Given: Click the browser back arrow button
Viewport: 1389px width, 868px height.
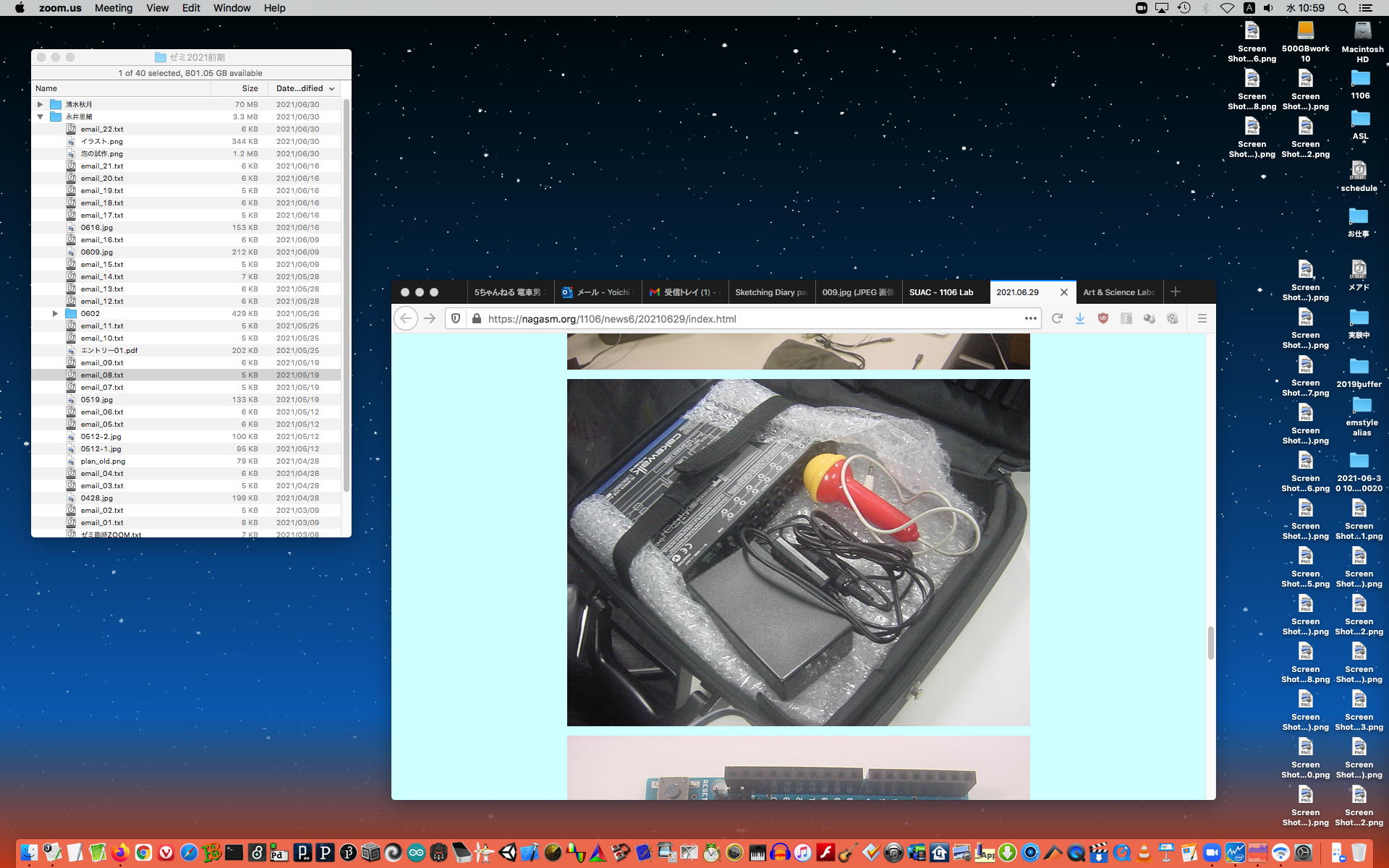Looking at the screenshot, I should [406, 318].
